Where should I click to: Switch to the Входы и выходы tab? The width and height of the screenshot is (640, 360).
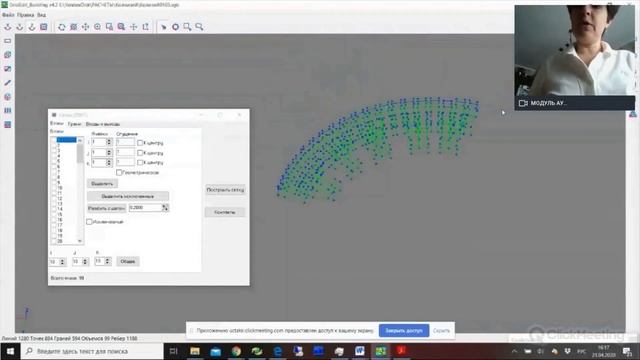pyautogui.click(x=102, y=124)
